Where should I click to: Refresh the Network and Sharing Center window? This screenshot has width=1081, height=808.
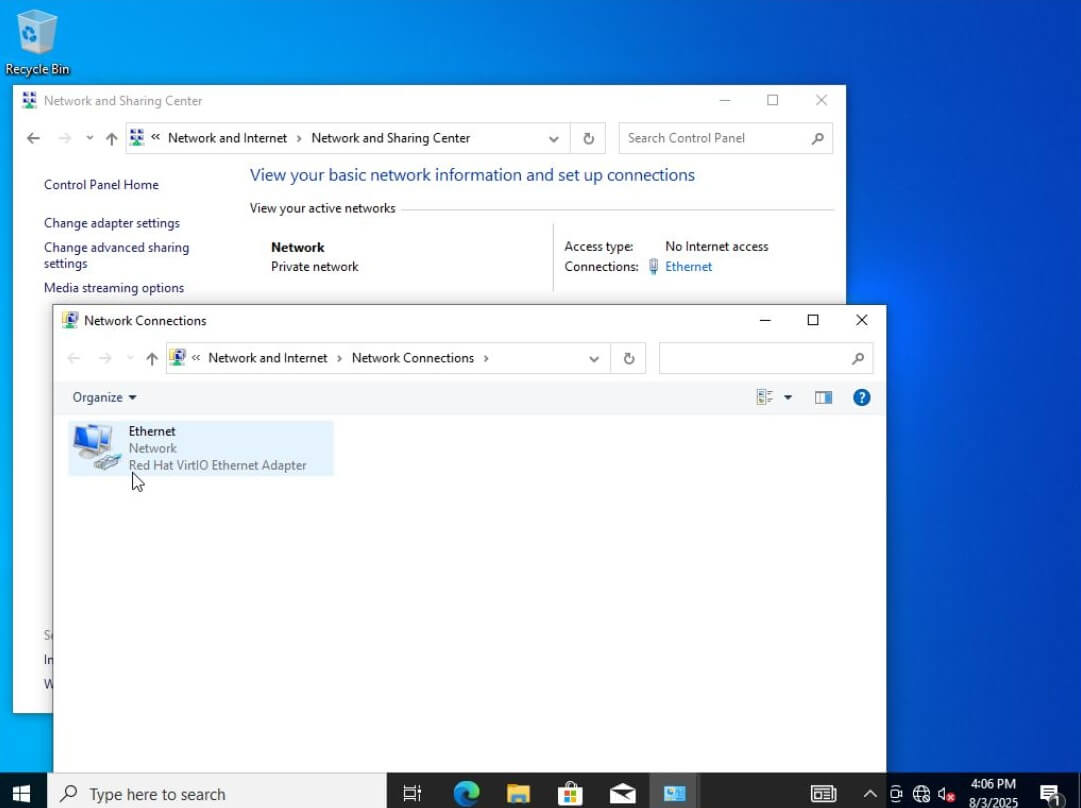[x=588, y=139]
